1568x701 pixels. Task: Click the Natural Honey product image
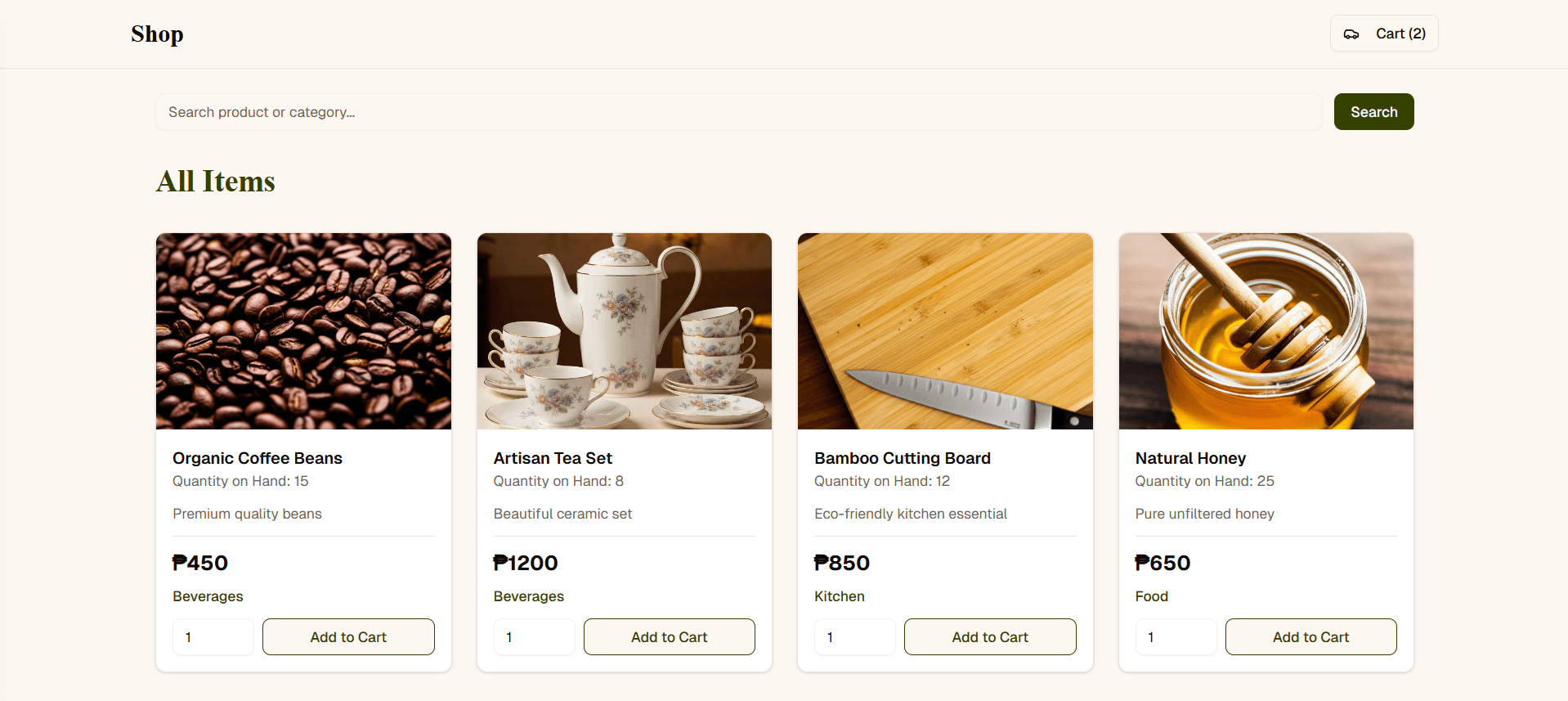click(x=1266, y=330)
